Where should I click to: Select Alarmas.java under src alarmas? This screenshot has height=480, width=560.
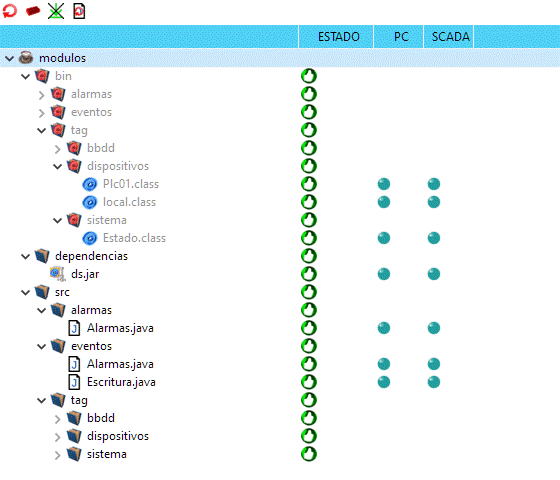coord(120,328)
